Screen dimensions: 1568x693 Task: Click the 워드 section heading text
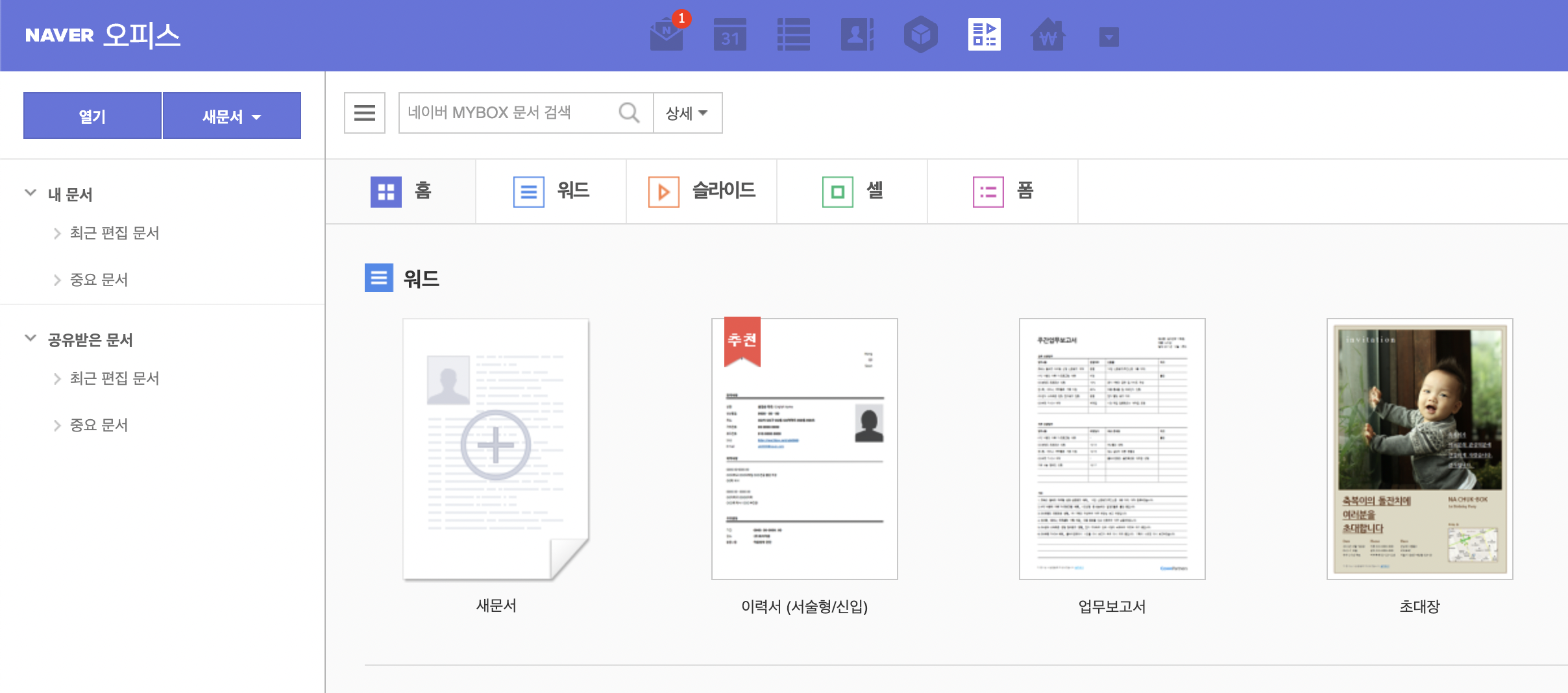pyautogui.click(x=421, y=278)
